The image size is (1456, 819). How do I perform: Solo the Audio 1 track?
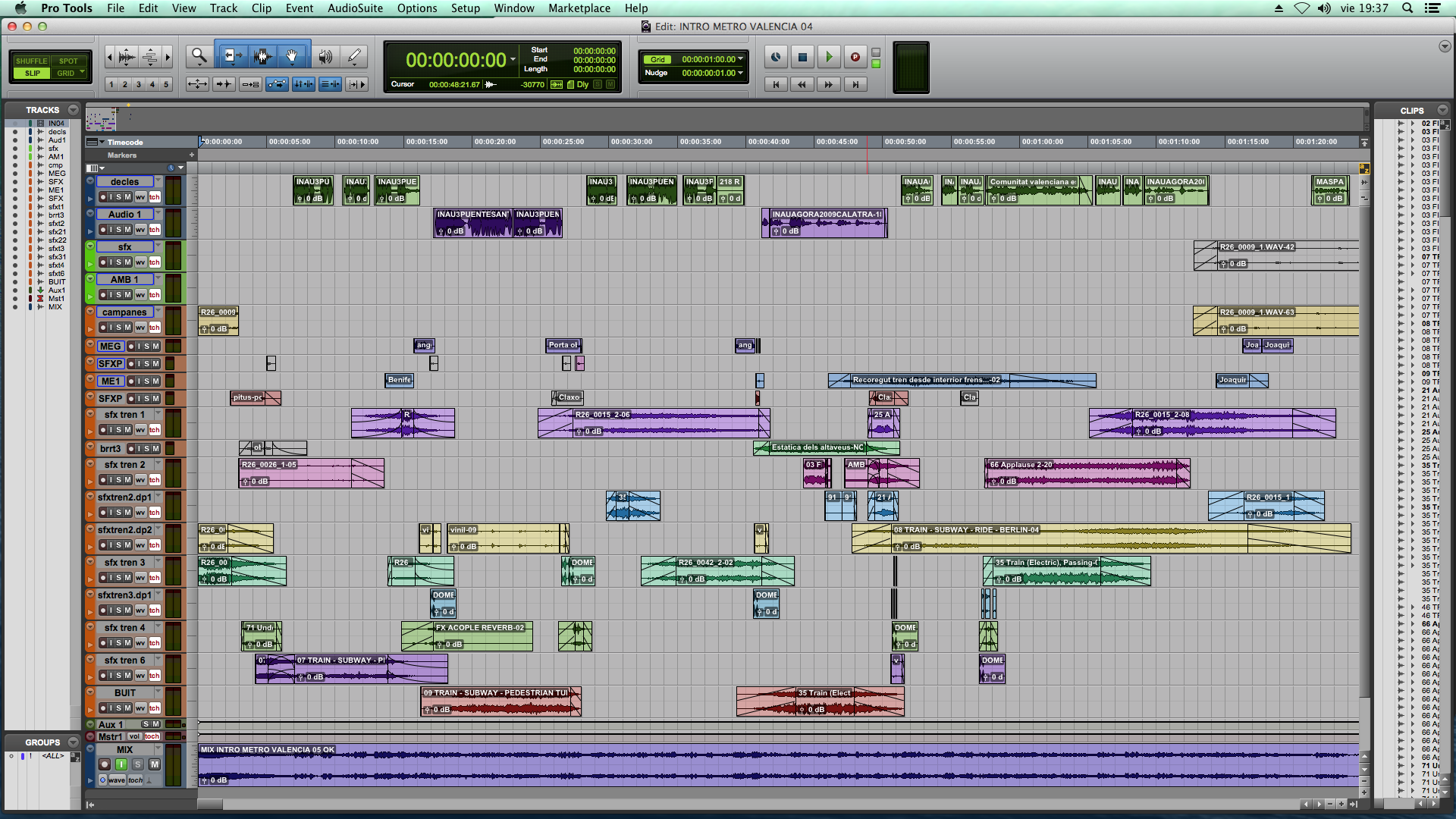click(x=119, y=230)
